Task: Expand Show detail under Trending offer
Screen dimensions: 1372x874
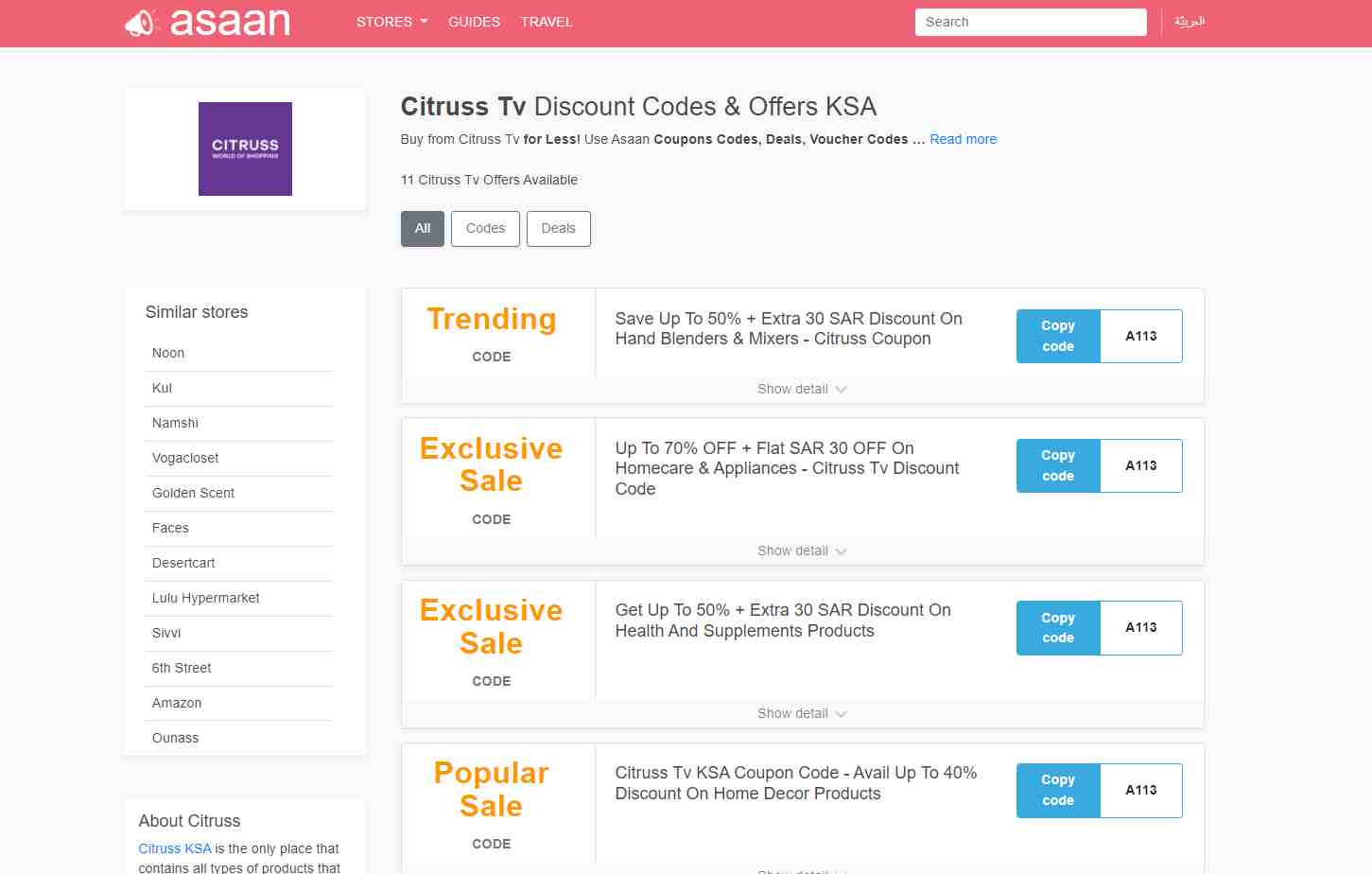Action: 801,389
